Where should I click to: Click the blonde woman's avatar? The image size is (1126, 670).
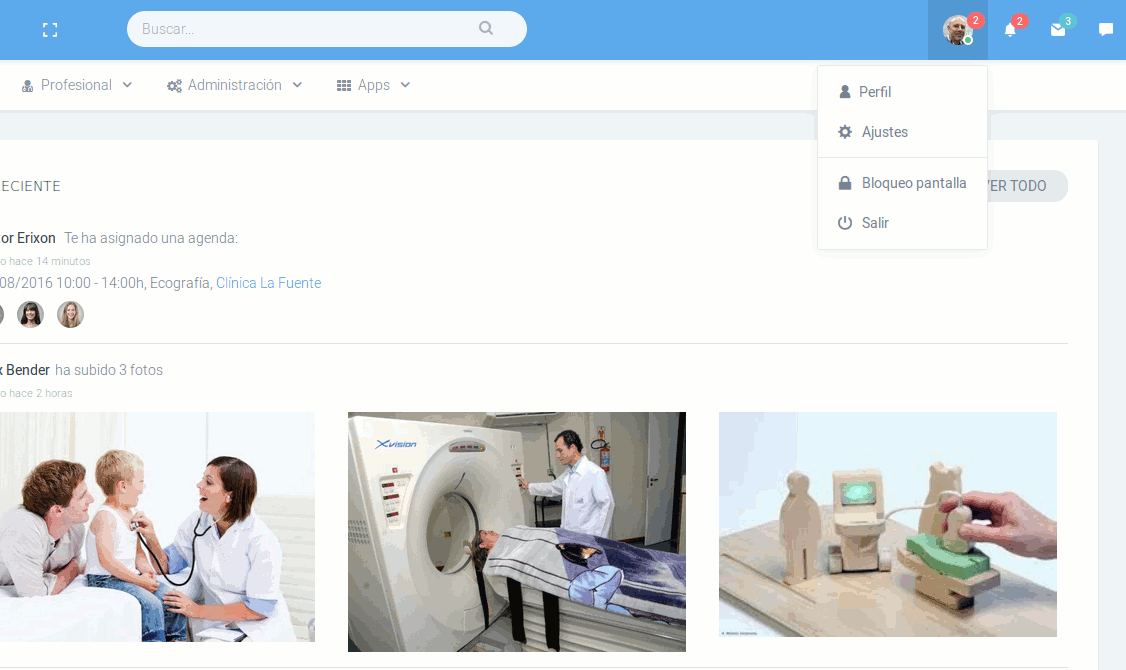pos(70,315)
